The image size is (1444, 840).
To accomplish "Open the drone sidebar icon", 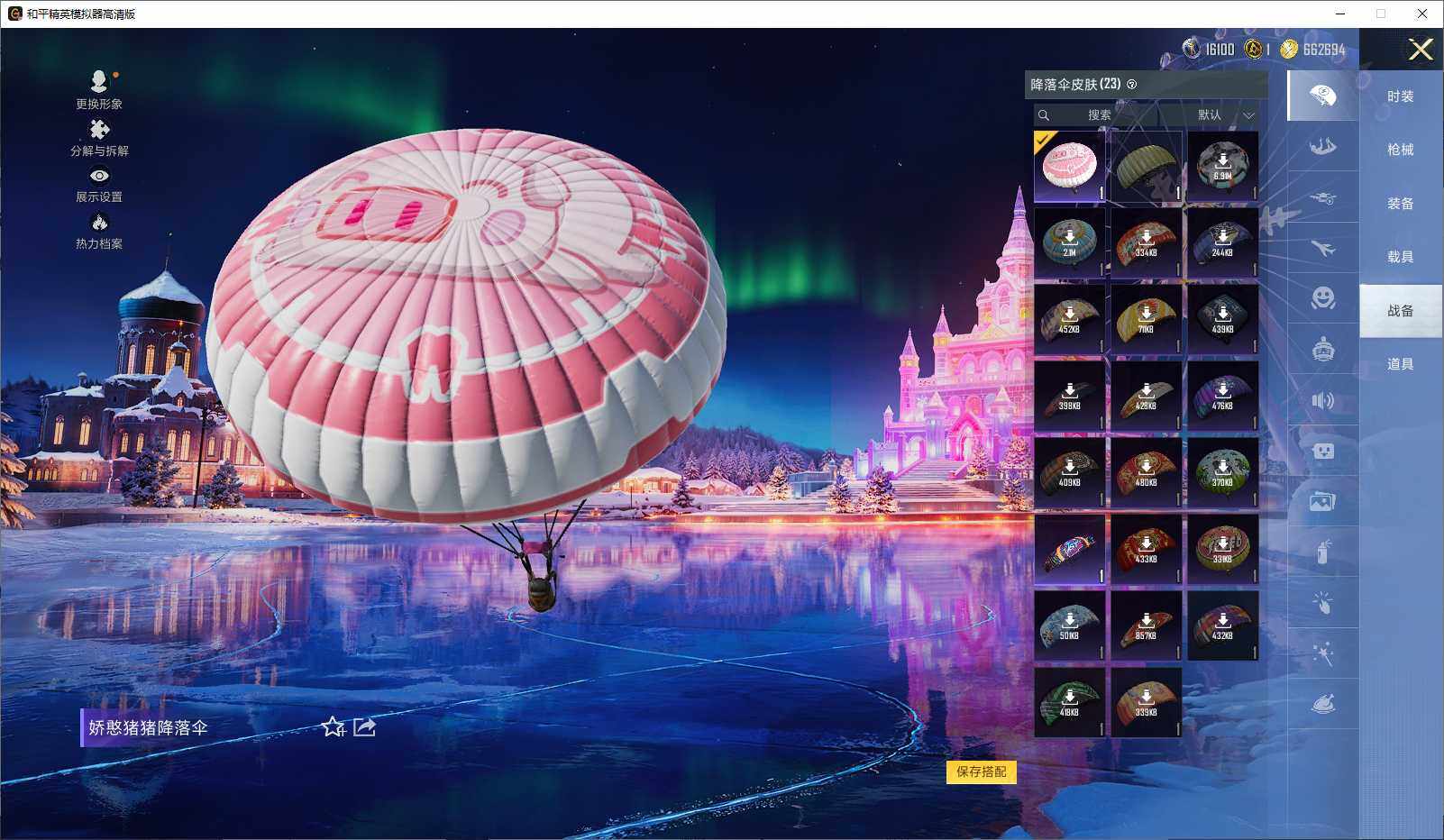I will point(1322,197).
